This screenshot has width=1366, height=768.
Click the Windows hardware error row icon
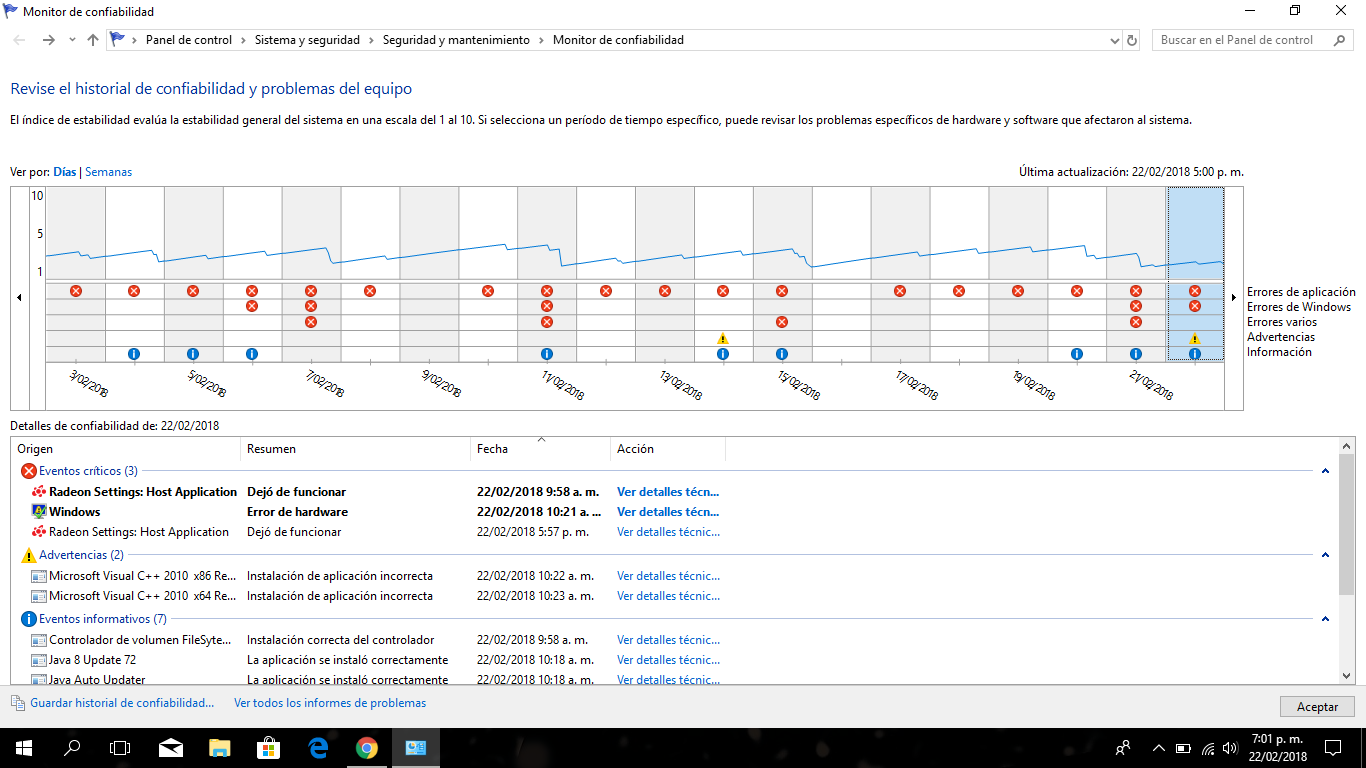tap(39, 512)
